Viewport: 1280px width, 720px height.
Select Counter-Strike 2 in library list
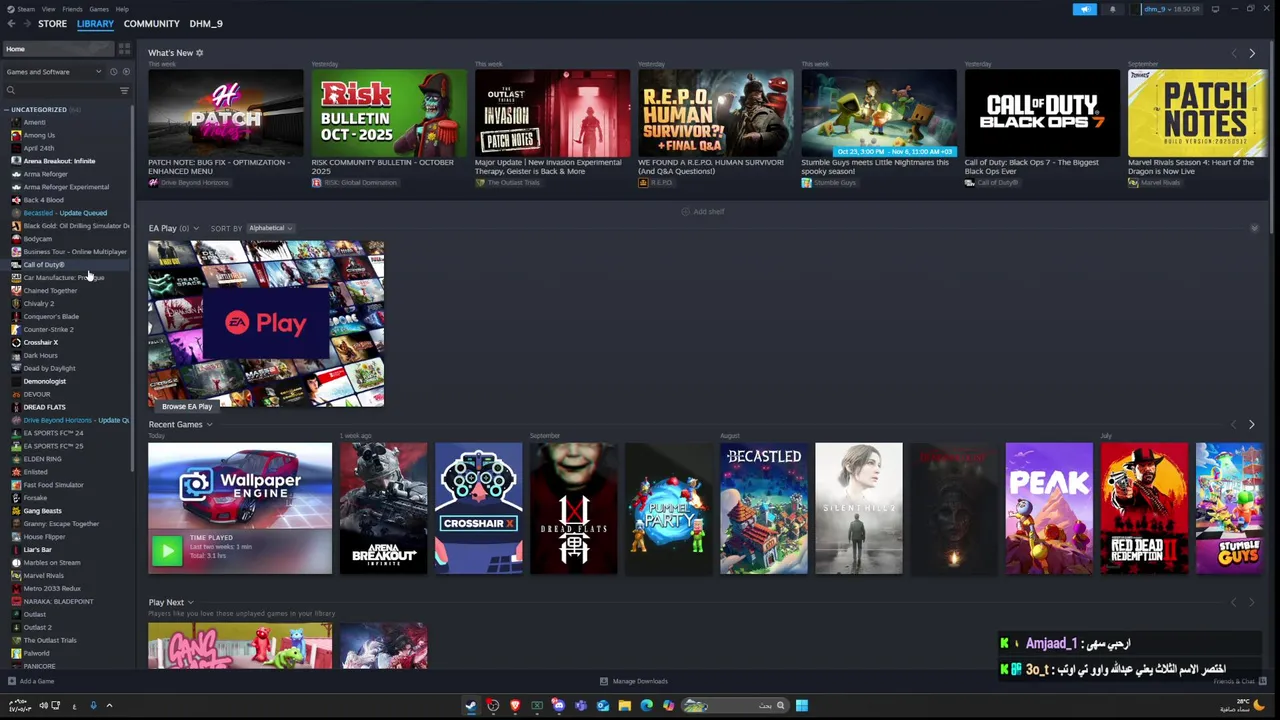tap(48, 329)
